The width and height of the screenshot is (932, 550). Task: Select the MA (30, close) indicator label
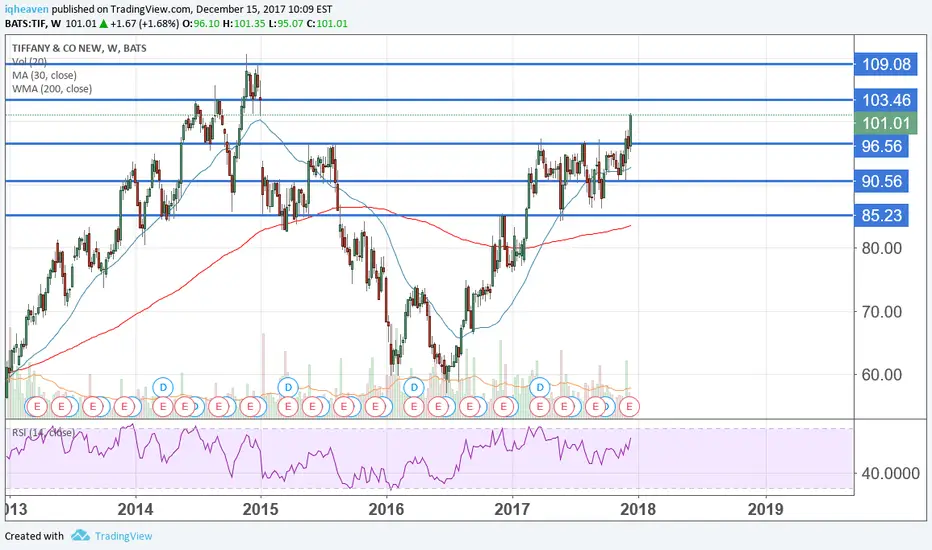[44, 75]
